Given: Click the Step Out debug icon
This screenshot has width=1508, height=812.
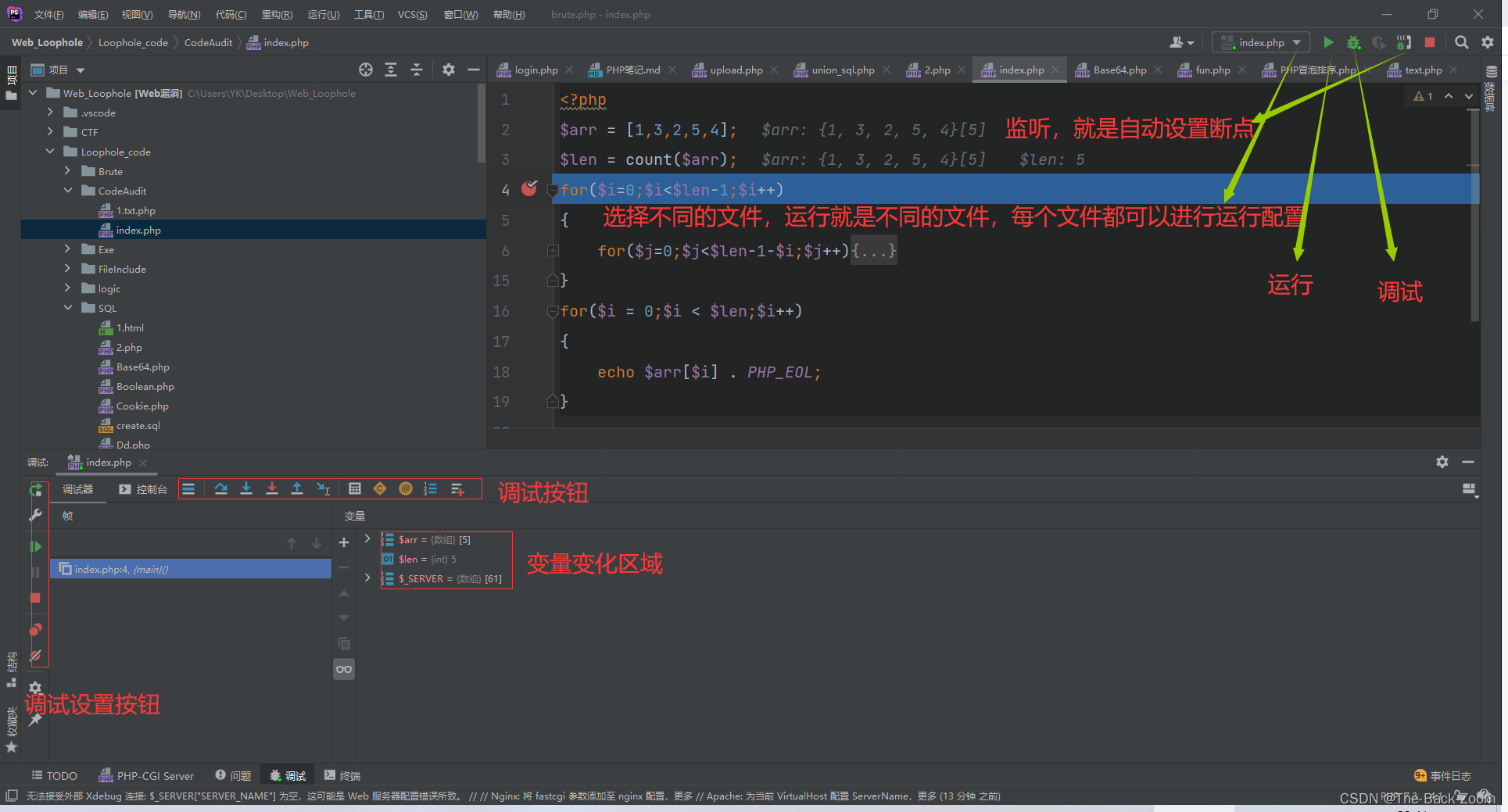Looking at the screenshot, I should click(x=297, y=489).
